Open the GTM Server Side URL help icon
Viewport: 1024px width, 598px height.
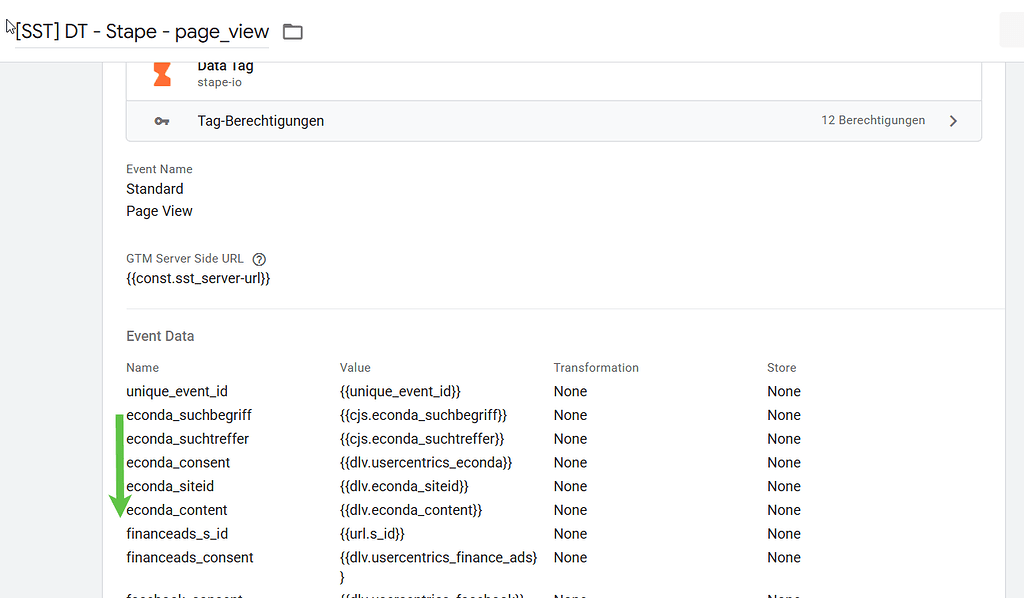259,259
